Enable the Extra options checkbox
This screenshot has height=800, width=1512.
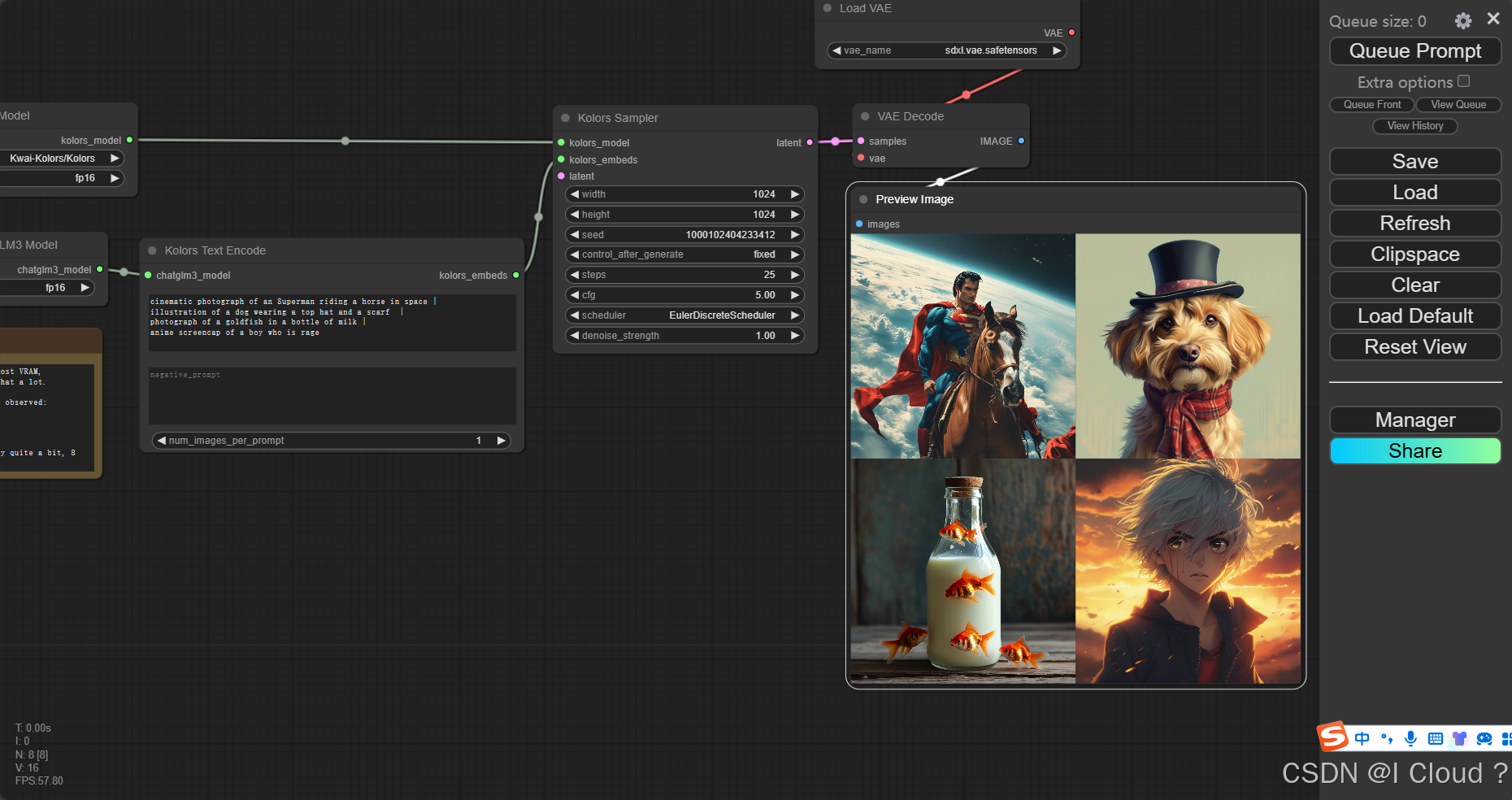click(x=1464, y=81)
